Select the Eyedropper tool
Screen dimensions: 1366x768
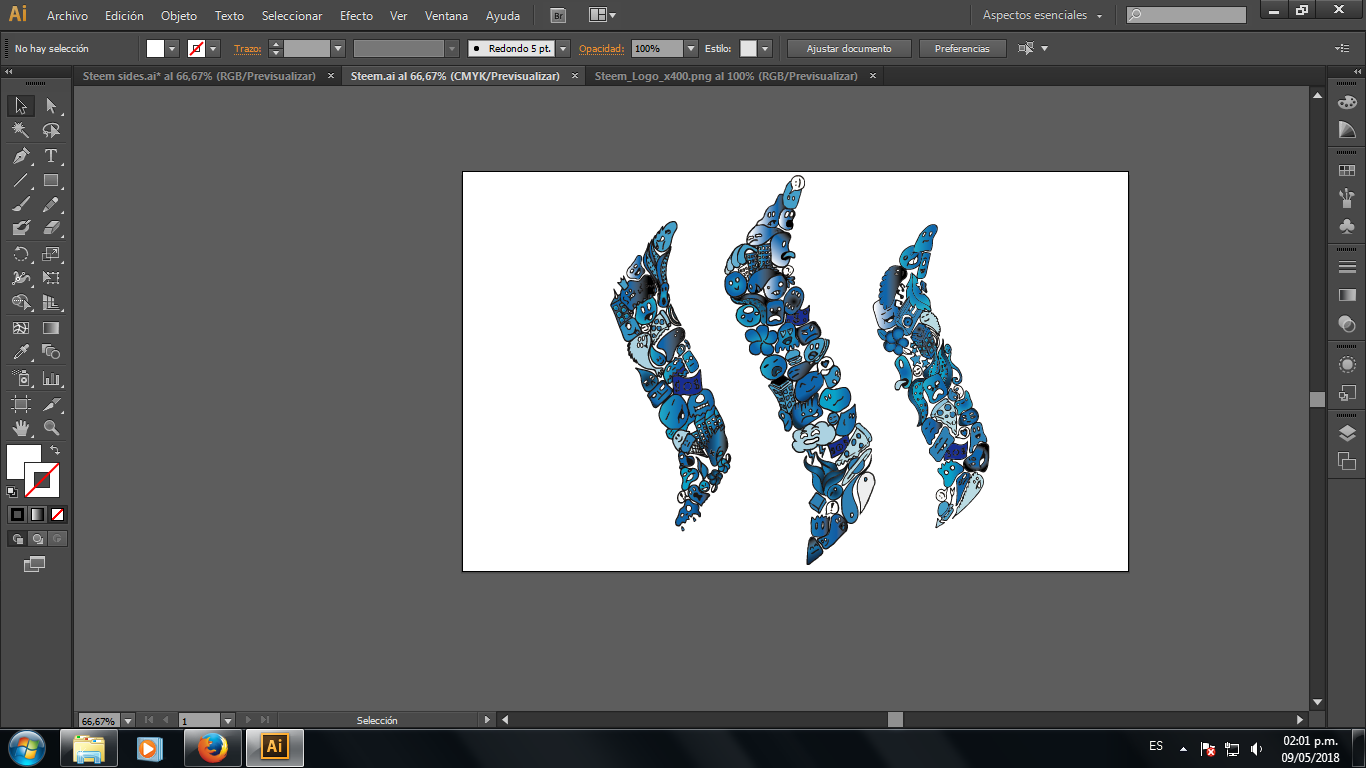pyautogui.click(x=20, y=352)
